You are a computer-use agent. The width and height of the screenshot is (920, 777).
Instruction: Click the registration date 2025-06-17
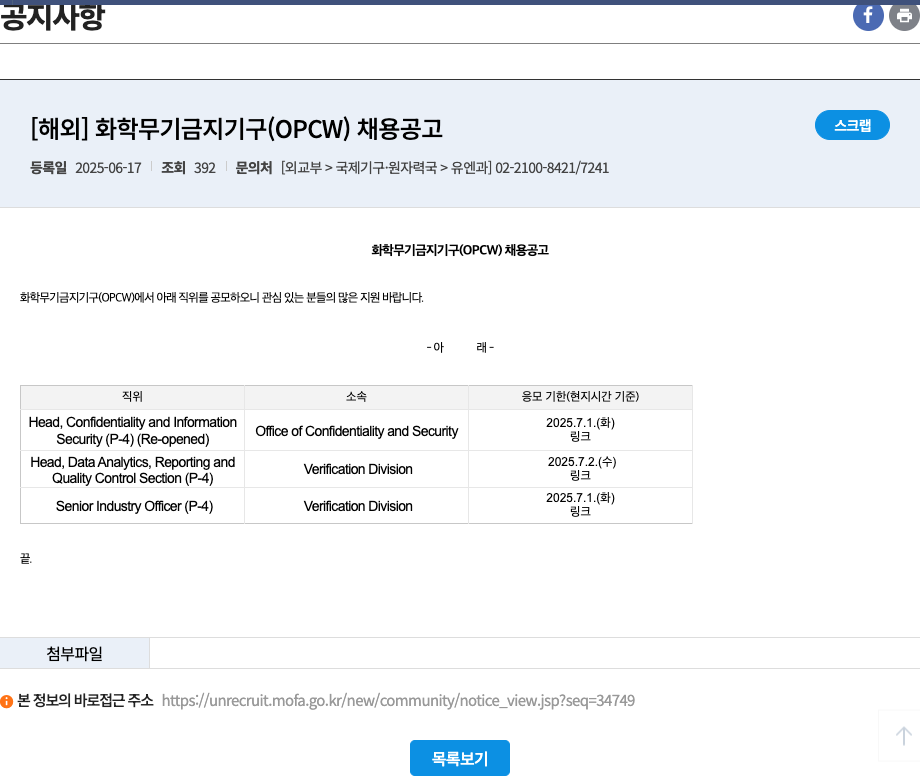pos(109,168)
